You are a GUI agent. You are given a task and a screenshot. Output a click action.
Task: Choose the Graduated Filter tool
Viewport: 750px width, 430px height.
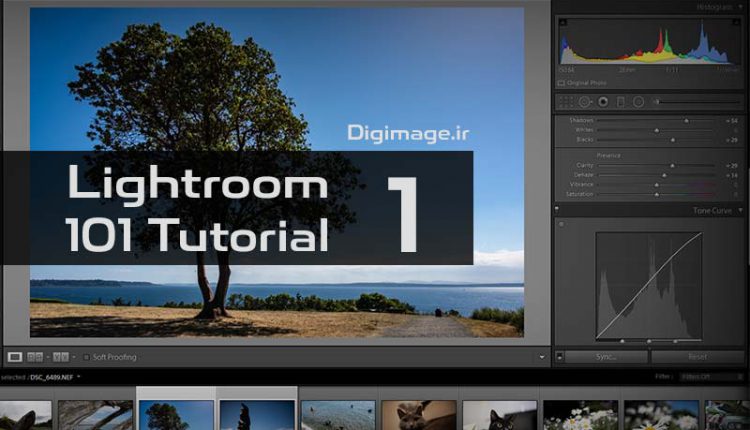click(x=621, y=102)
